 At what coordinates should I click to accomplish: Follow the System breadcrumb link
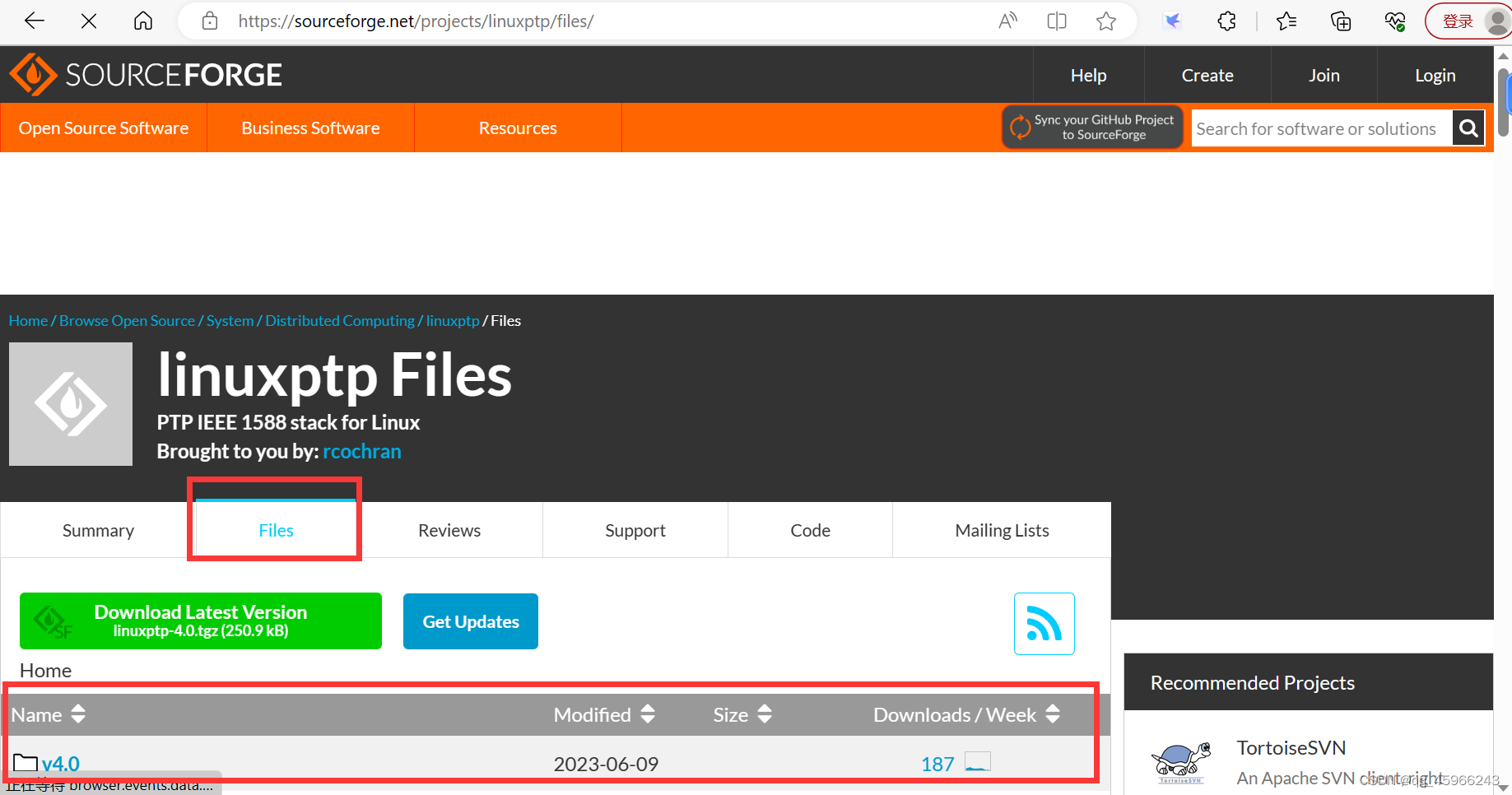click(230, 320)
